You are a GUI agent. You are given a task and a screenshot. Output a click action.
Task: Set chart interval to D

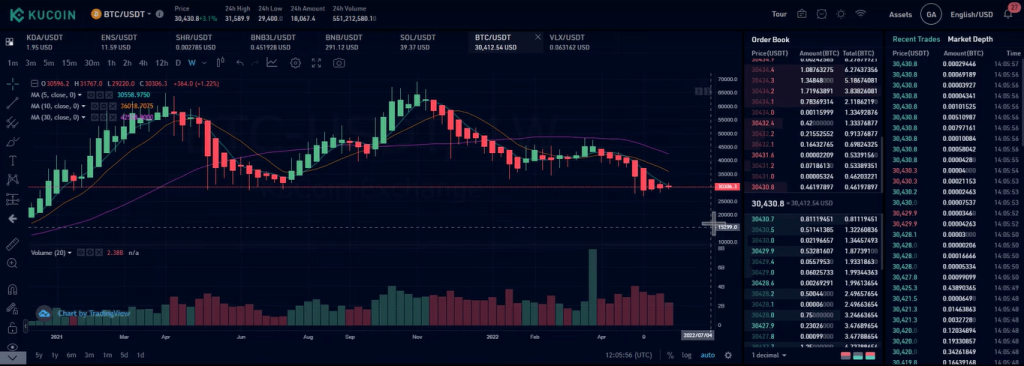[x=178, y=63]
